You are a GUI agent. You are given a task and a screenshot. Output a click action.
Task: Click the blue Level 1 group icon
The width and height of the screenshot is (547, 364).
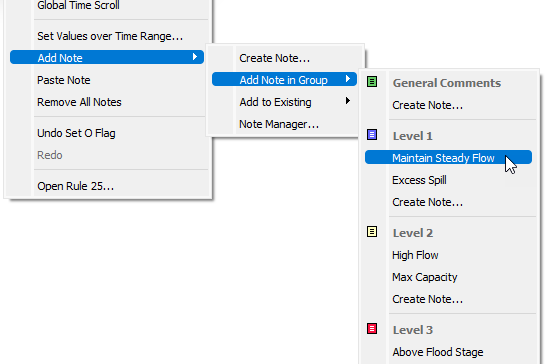click(x=372, y=134)
